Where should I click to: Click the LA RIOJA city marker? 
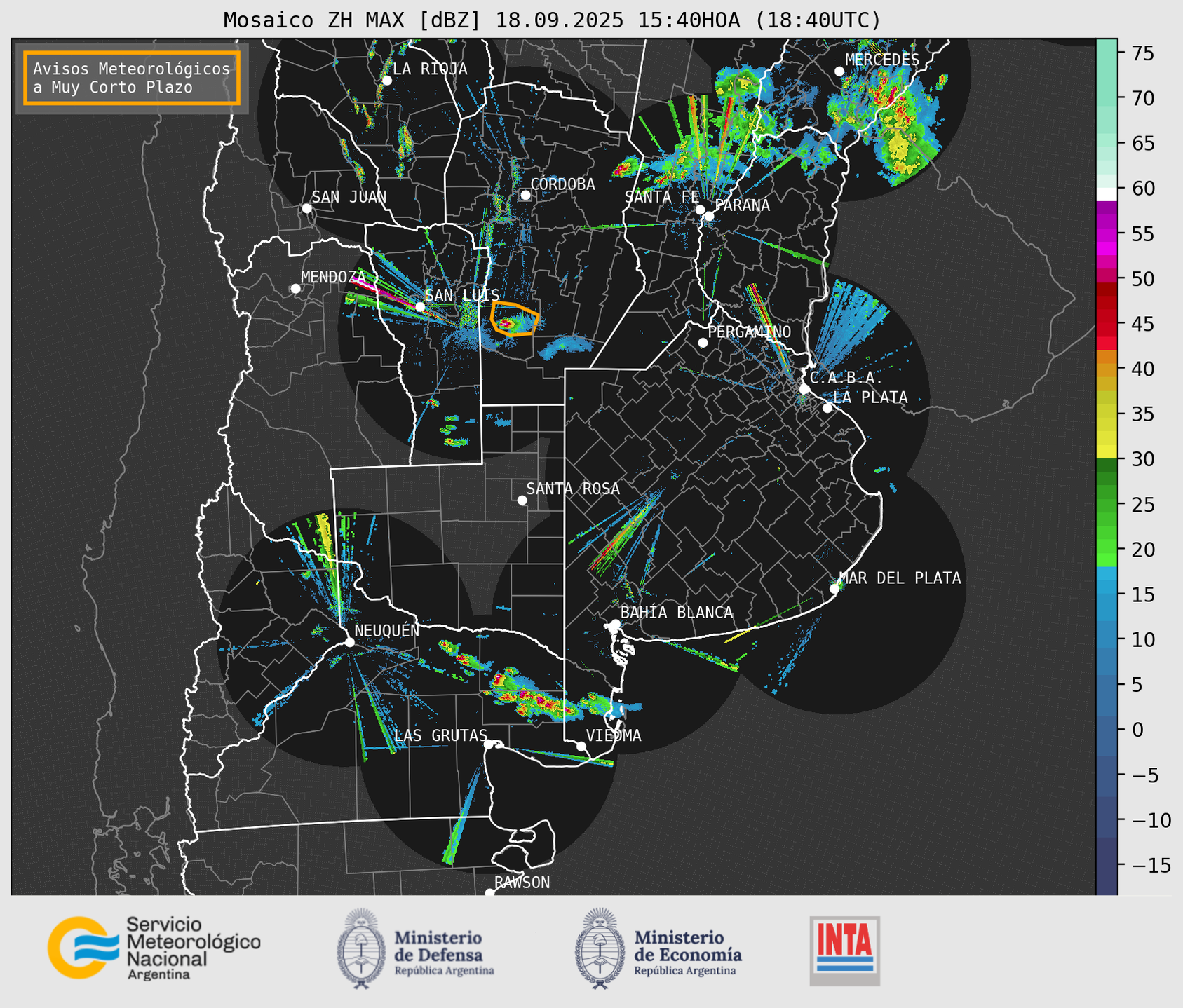[x=386, y=81]
